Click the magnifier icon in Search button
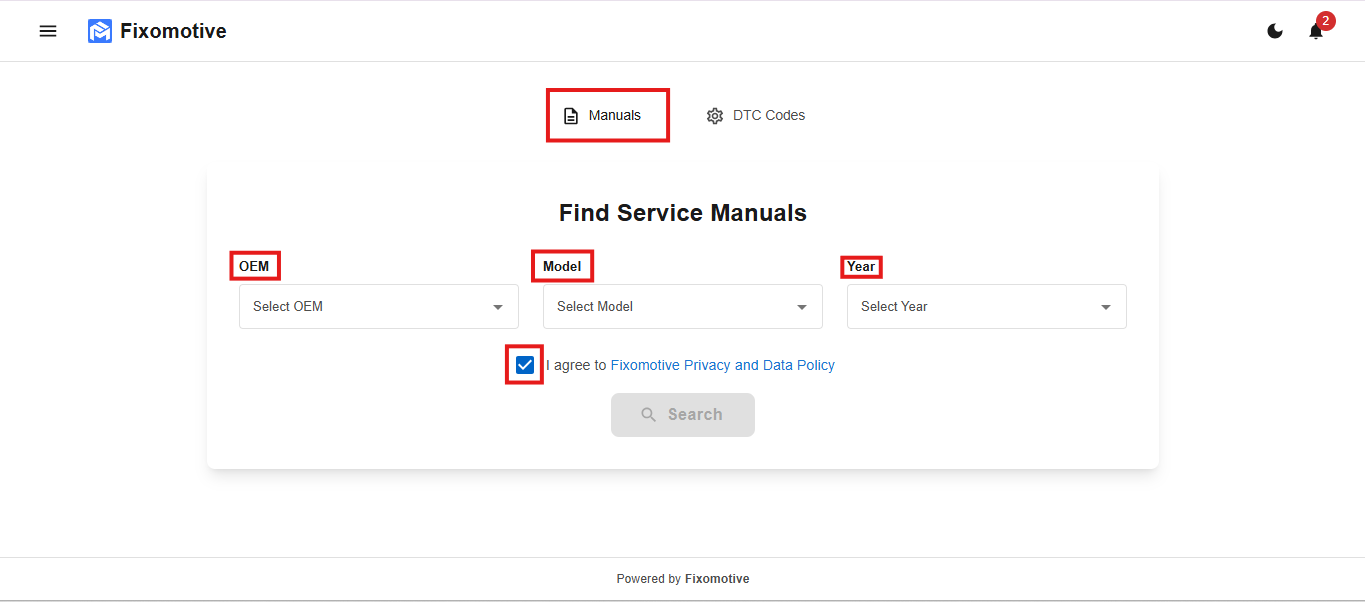Viewport: 1365px width, 602px height. click(649, 415)
